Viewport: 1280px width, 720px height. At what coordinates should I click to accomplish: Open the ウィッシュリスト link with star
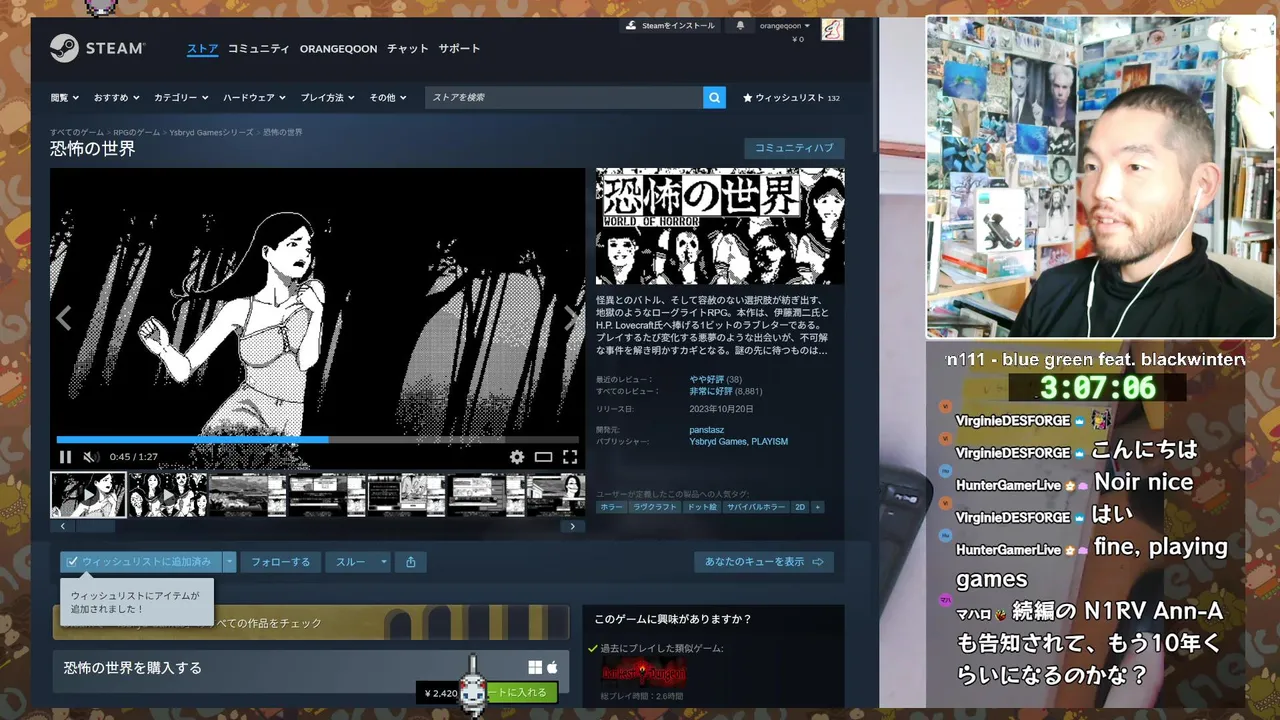[x=791, y=98]
